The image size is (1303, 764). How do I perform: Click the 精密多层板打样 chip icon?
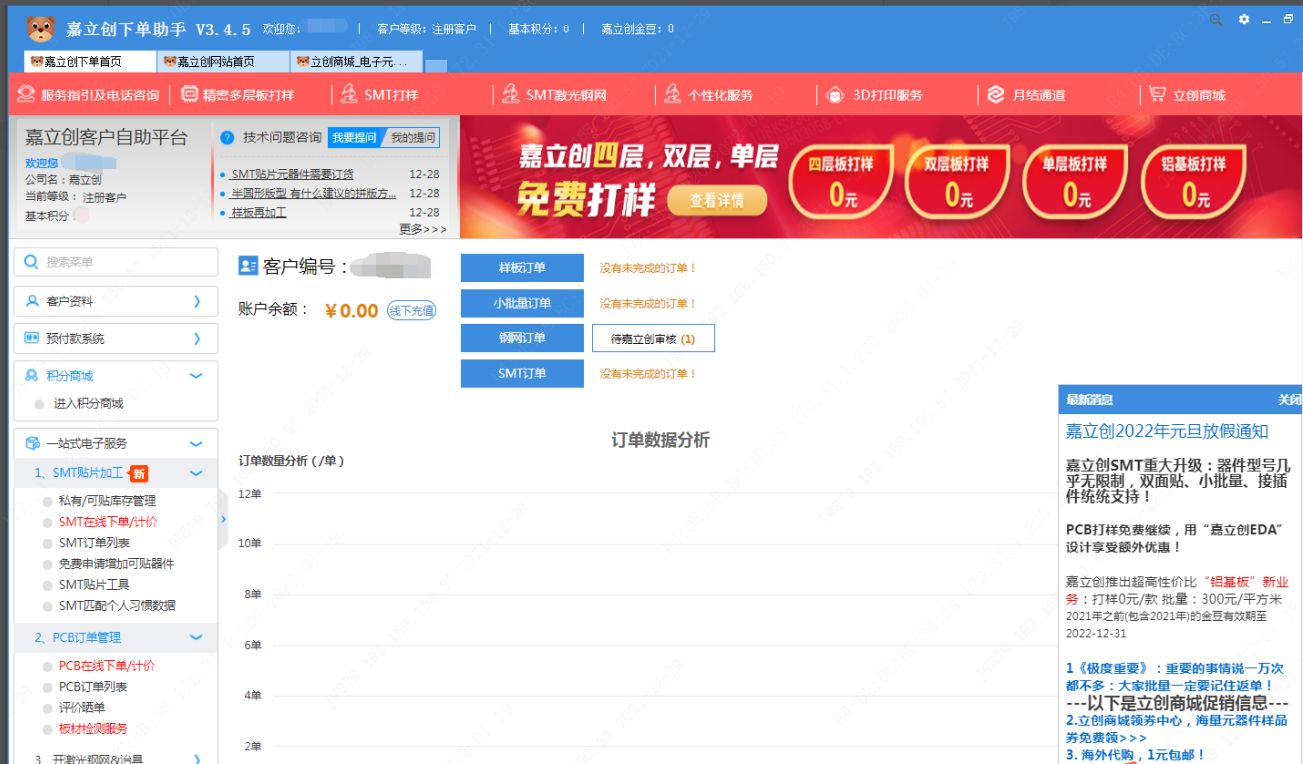pos(189,95)
